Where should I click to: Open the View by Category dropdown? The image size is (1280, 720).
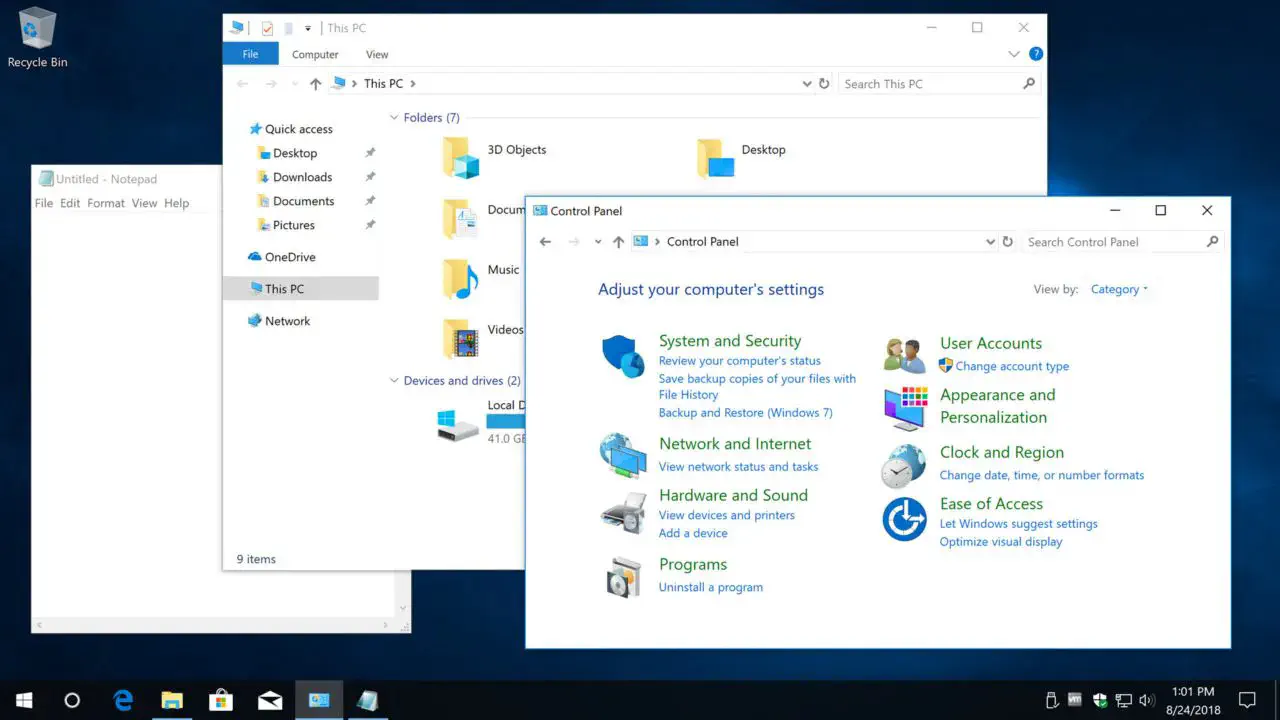coord(1119,289)
